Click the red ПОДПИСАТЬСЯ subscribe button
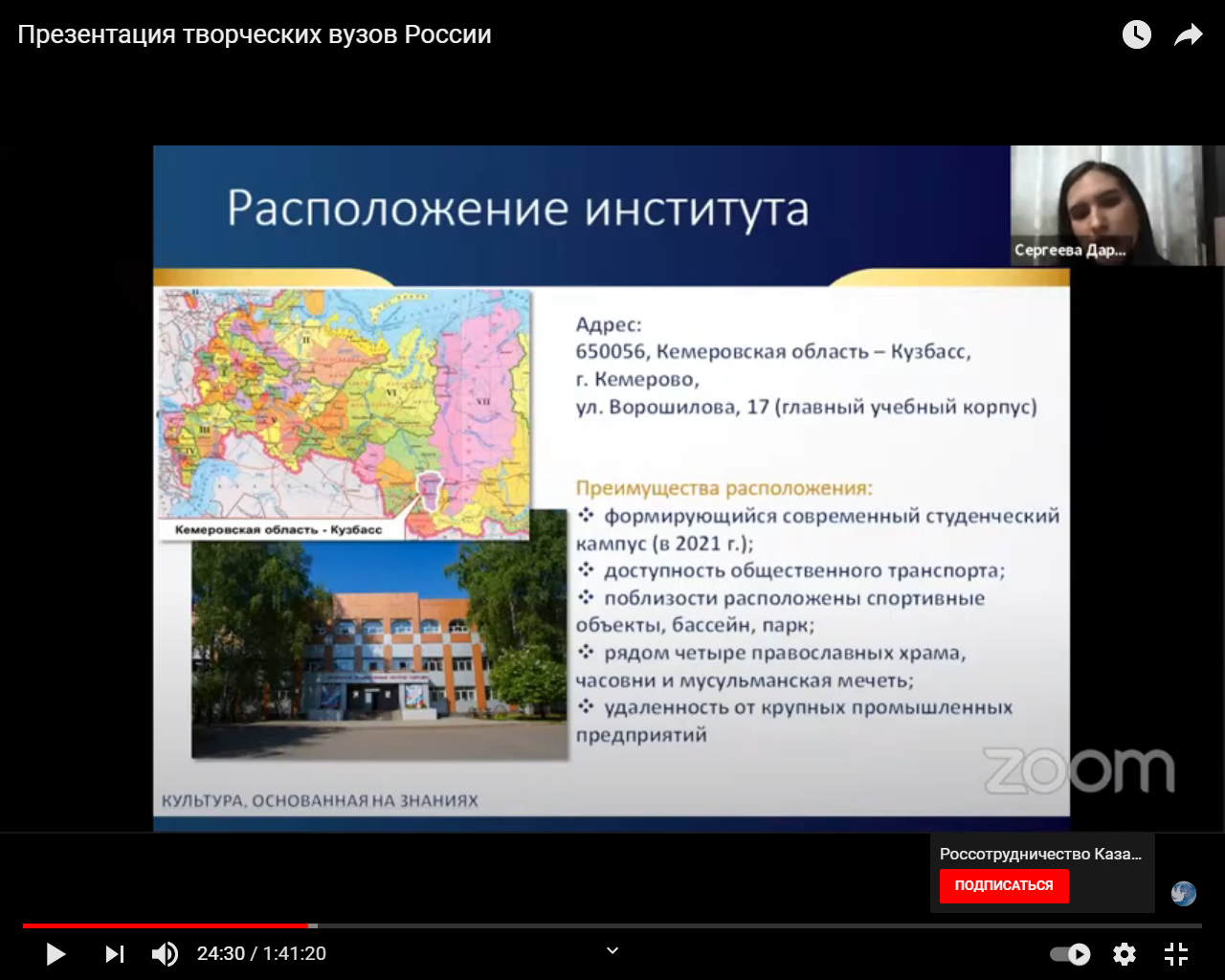 click(x=1004, y=886)
